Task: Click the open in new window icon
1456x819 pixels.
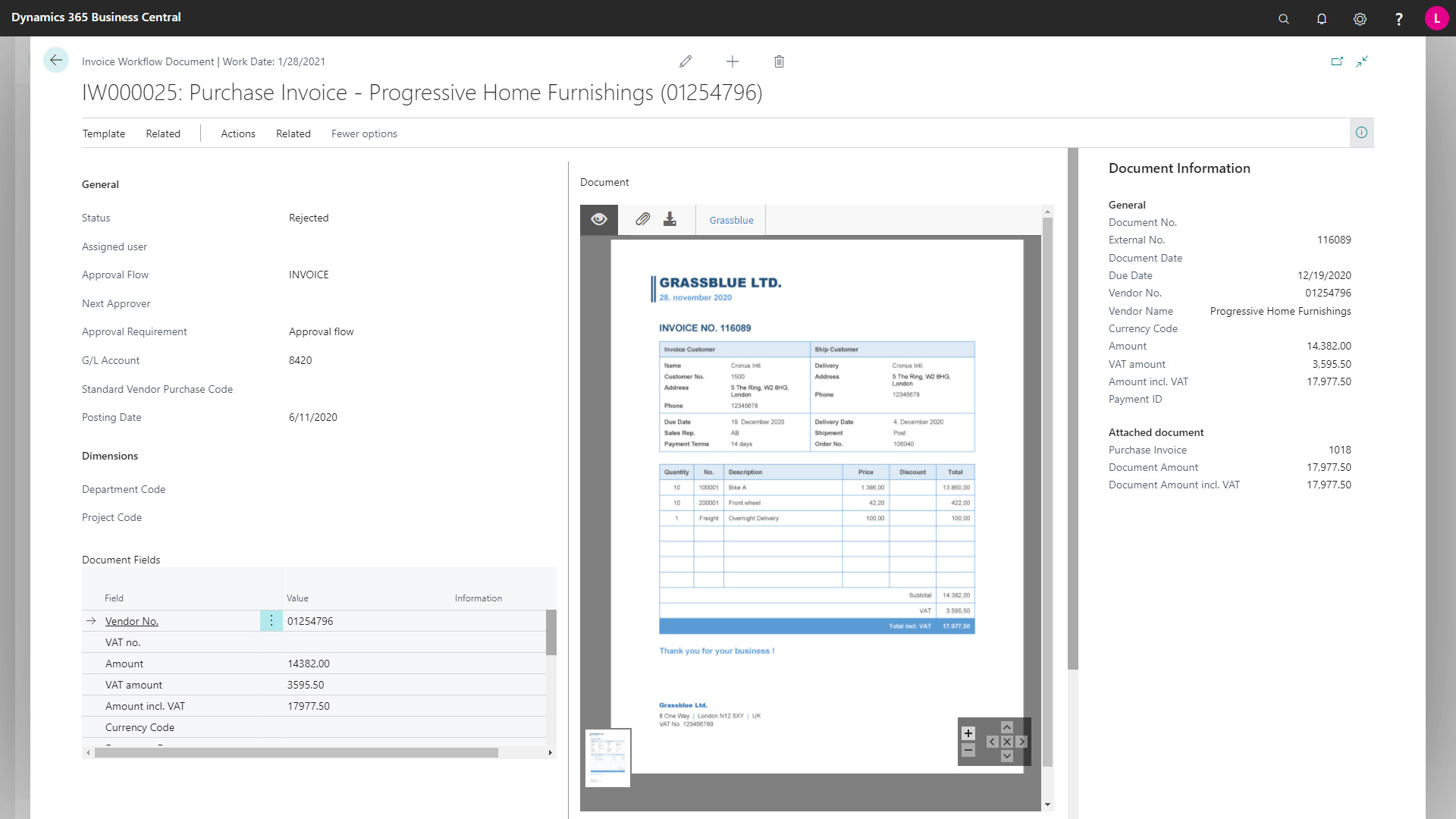Action: pyautogui.click(x=1336, y=61)
